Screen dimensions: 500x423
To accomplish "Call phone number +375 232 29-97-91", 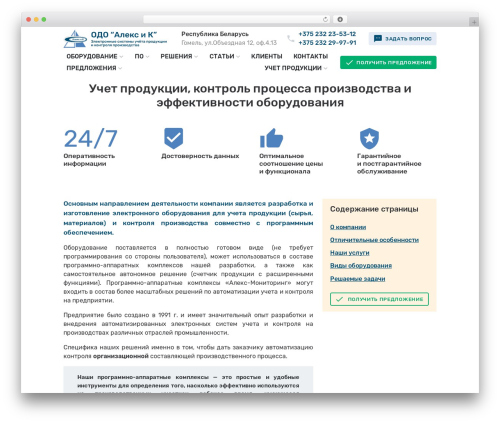I will [327, 43].
